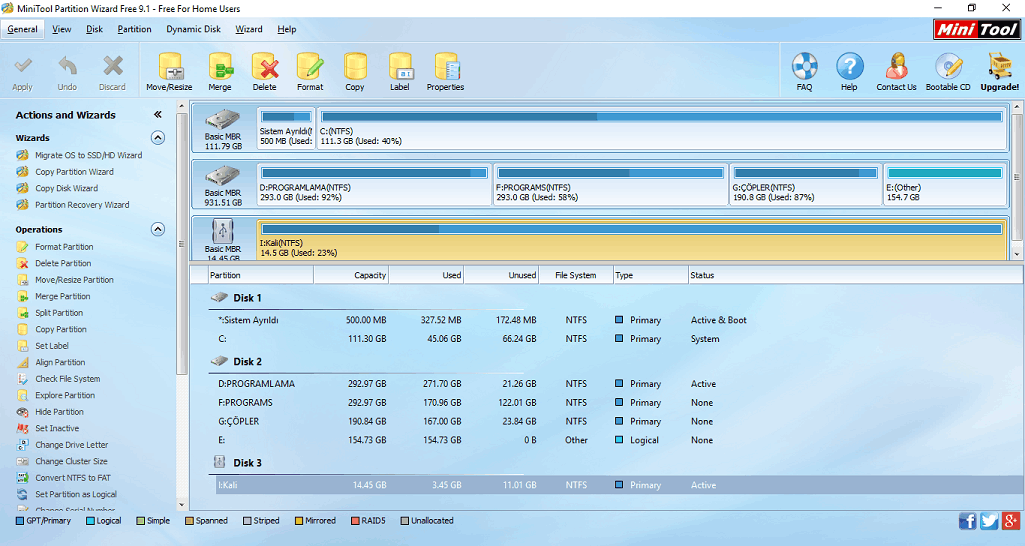Select E:(Other) partition block in disk map
The width and height of the screenshot is (1025, 546).
945,184
